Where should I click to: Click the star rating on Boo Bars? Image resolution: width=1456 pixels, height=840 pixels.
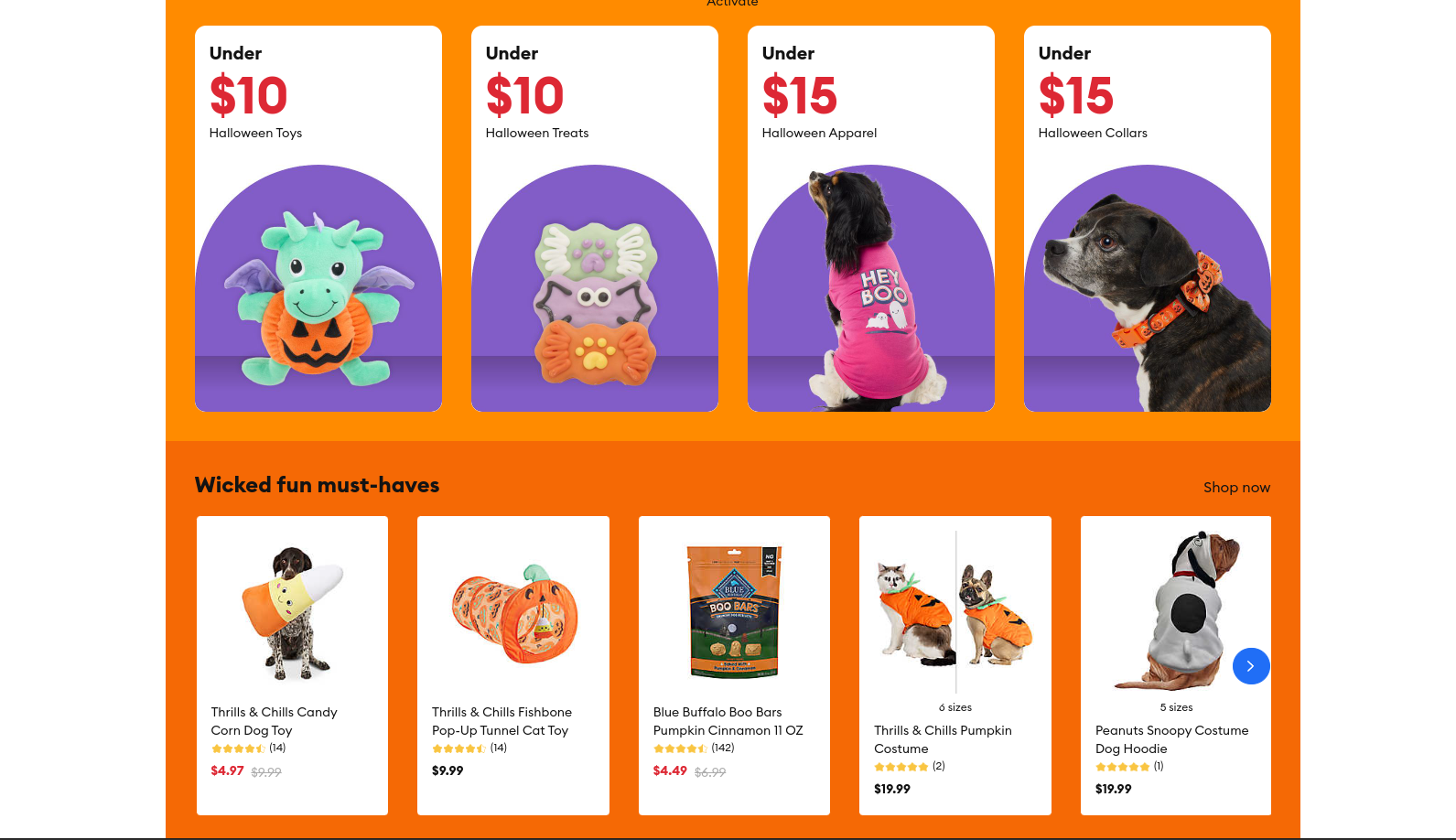point(679,748)
